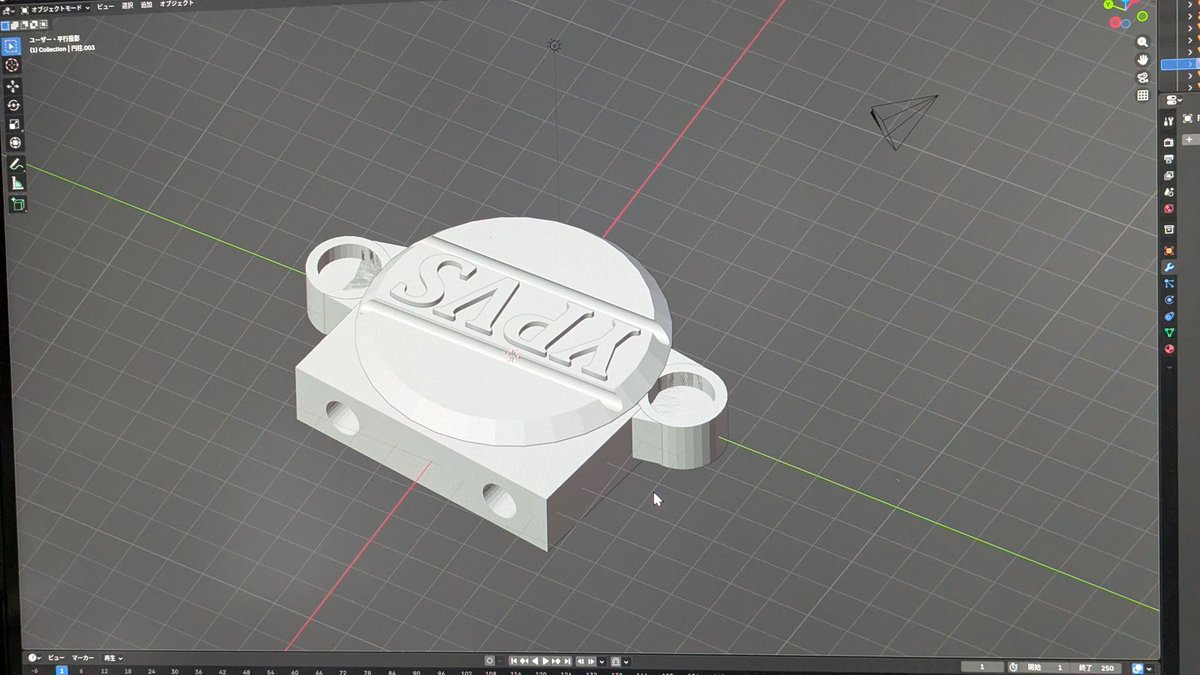
Task: Open the Material properties tab
Action: (1168, 349)
